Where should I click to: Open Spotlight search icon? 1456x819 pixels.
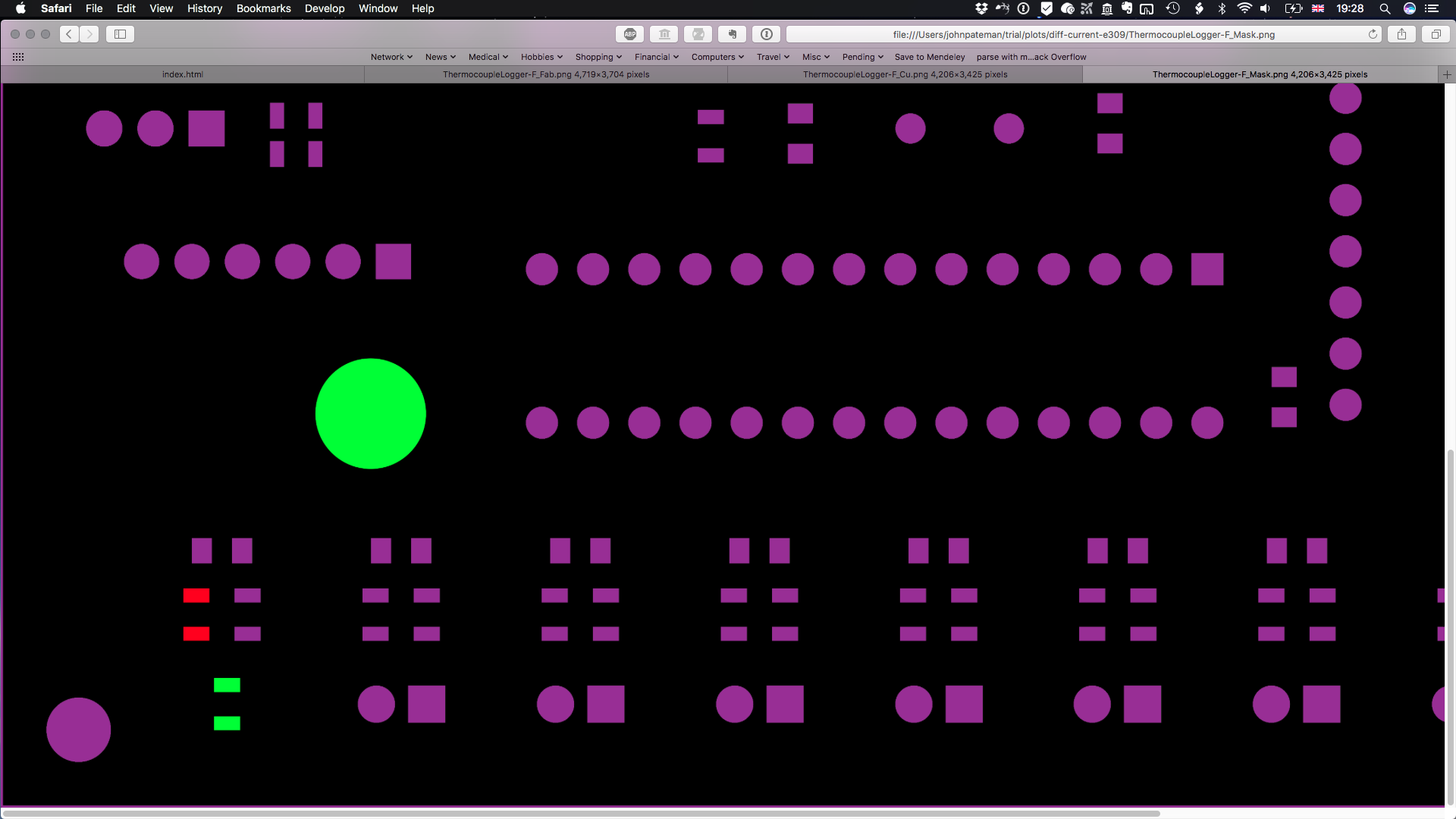1385,8
